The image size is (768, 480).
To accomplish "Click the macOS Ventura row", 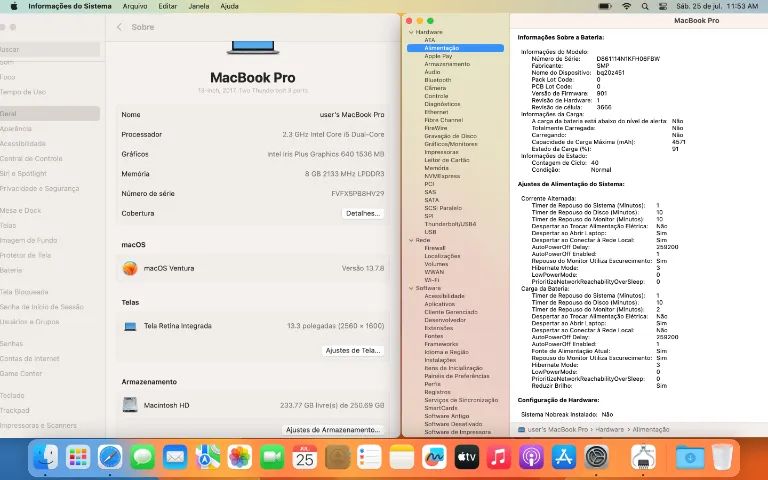I will point(253,268).
